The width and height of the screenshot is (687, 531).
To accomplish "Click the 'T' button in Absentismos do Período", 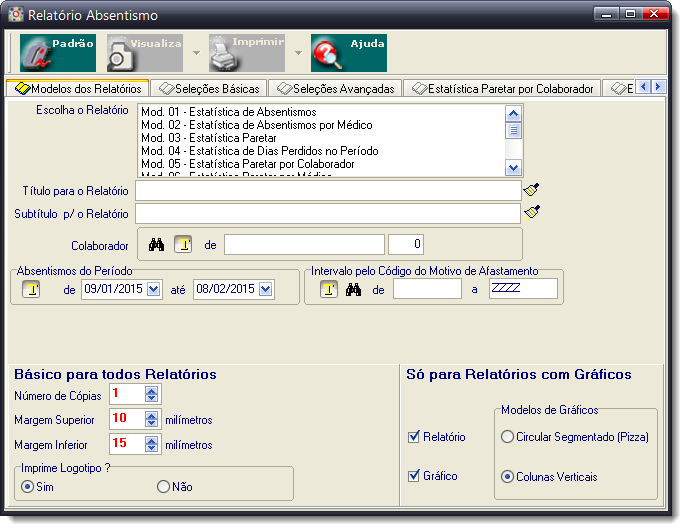I will [32, 289].
